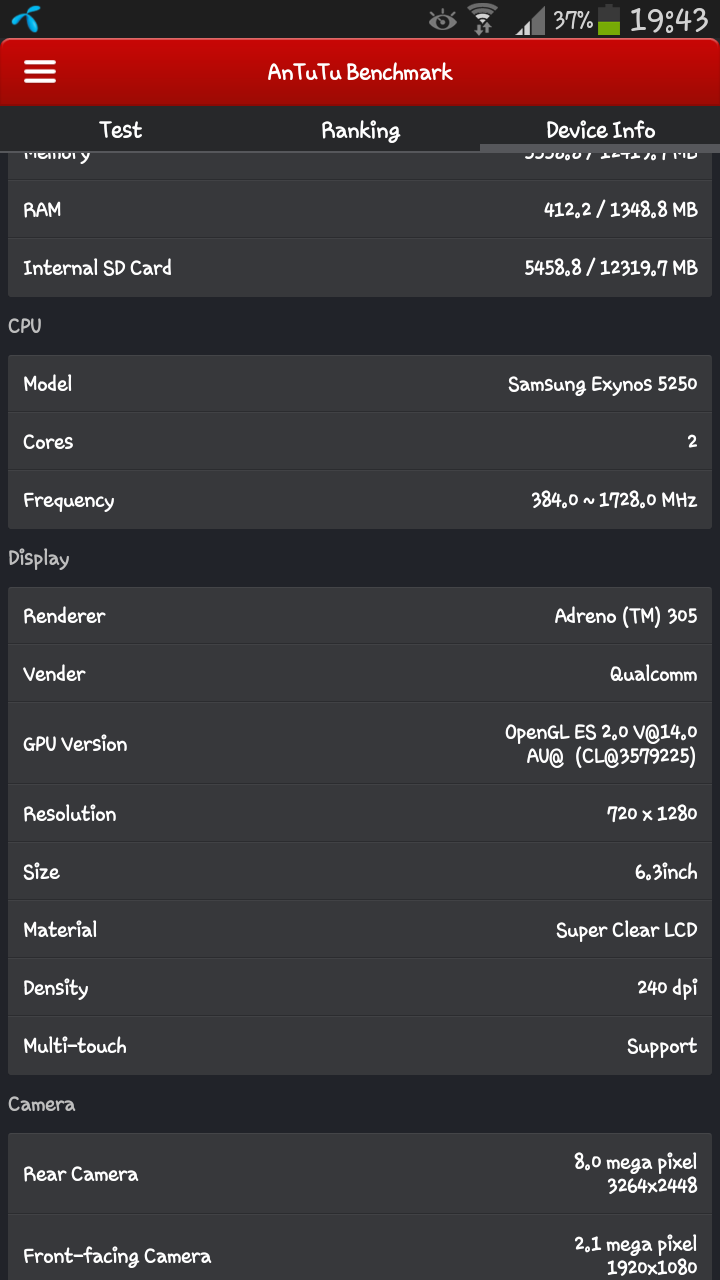Switch to the Test tab

pyautogui.click(x=120, y=130)
